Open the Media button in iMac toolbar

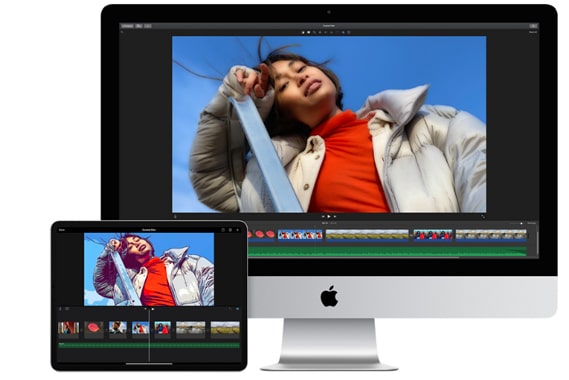point(139,26)
